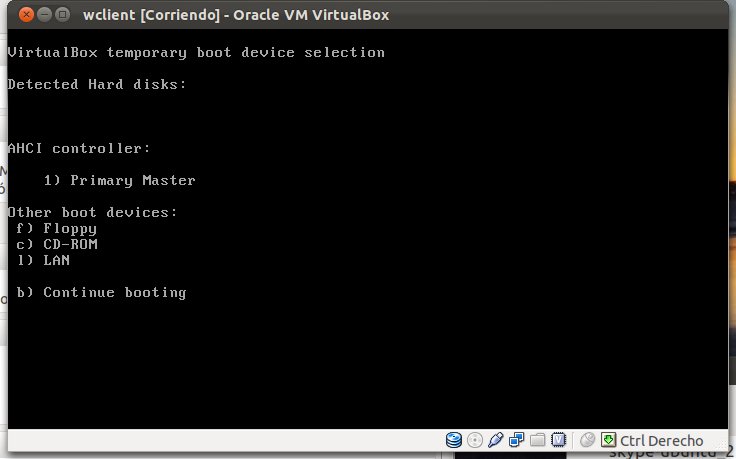The width and height of the screenshot is (736, 459).
Task: Click the 'Other boot devices:' heading
Action: click(92, 212)
